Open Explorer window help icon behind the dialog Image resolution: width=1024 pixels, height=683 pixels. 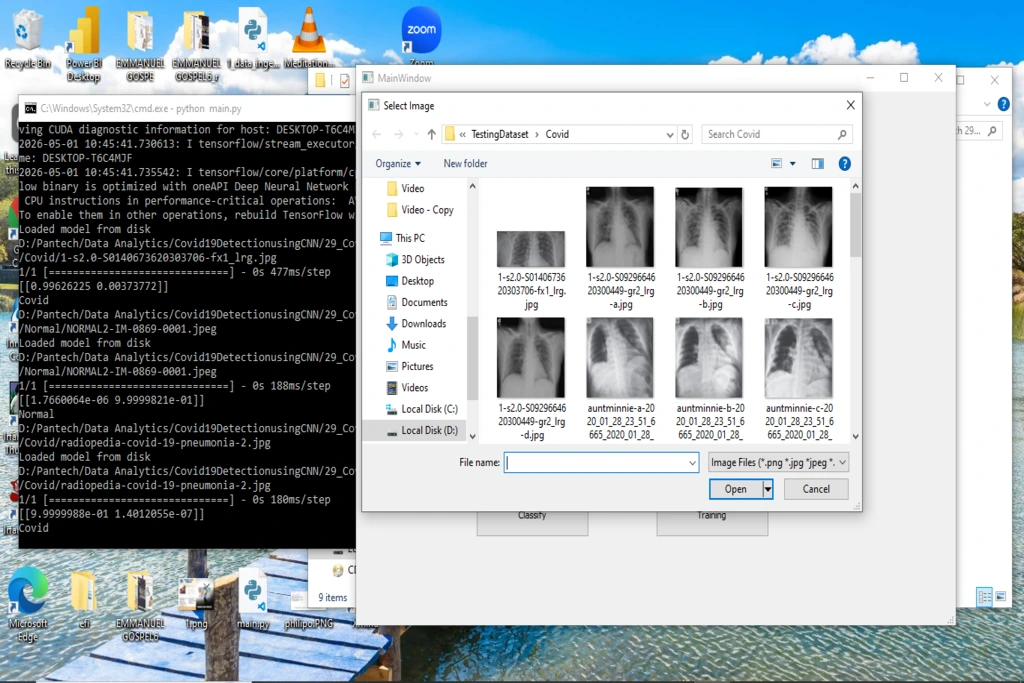click(x=1004, y=104)
